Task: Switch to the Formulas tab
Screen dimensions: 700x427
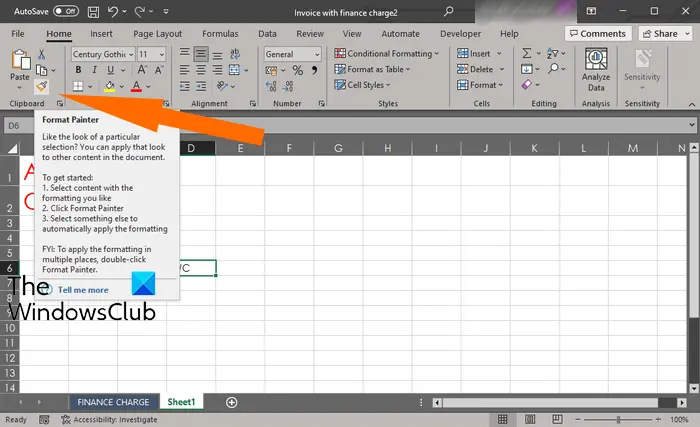Action: point(220,33)
